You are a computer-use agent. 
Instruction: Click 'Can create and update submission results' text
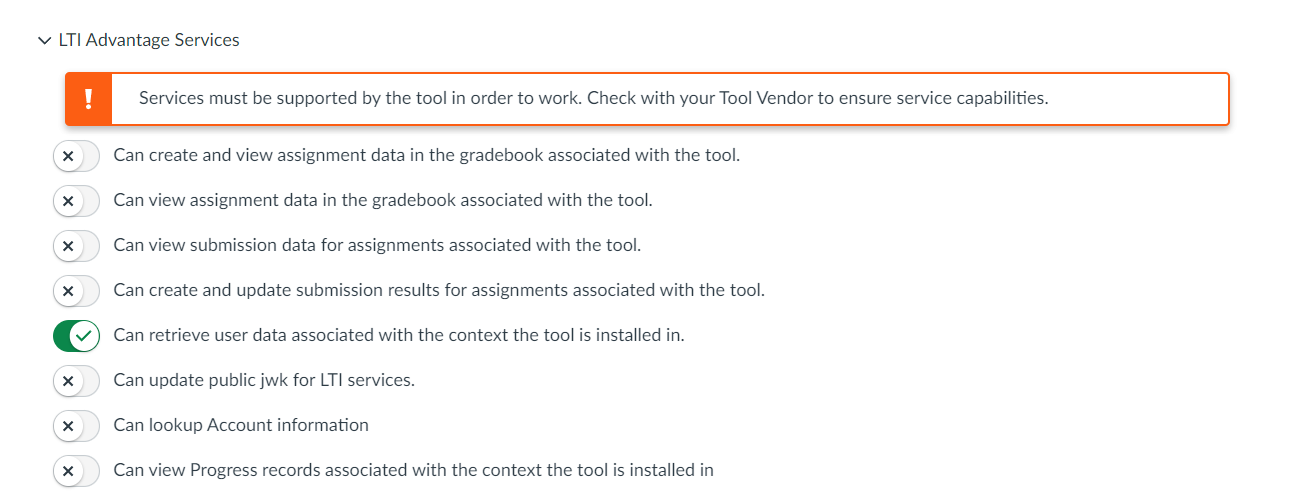[x=439, y=290]
